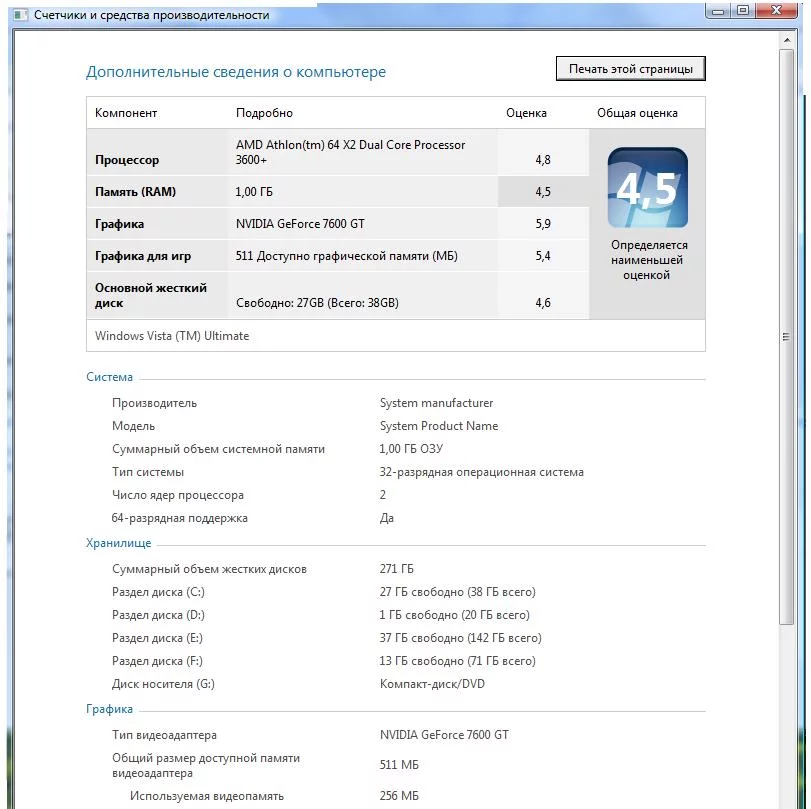Click the lower 'Графика' section heading
The height and width of the screenshot is (809, 811).
click(109, 709)
